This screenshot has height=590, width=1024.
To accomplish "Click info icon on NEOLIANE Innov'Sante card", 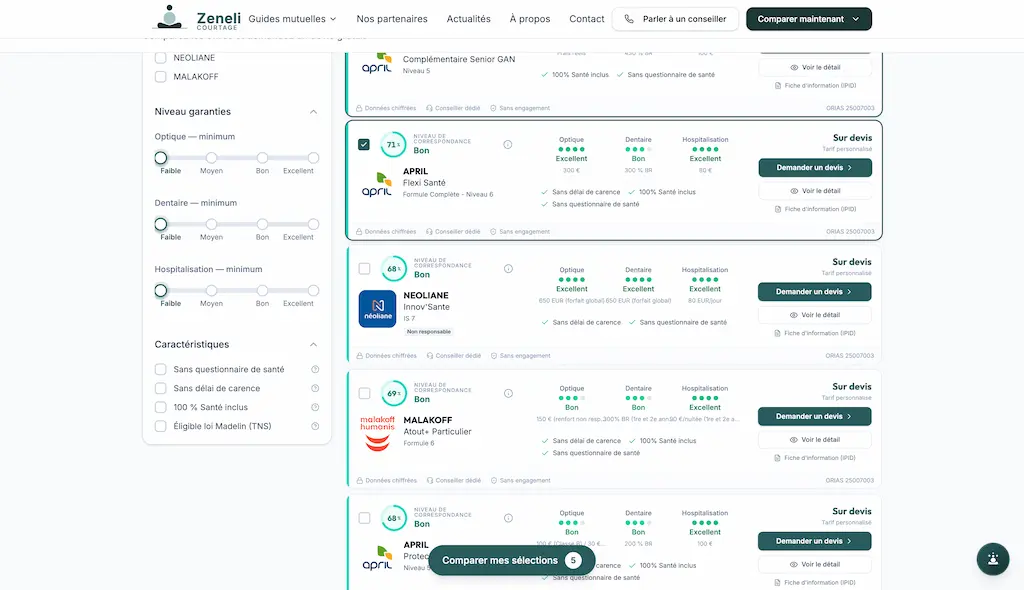I will point(508,269).
